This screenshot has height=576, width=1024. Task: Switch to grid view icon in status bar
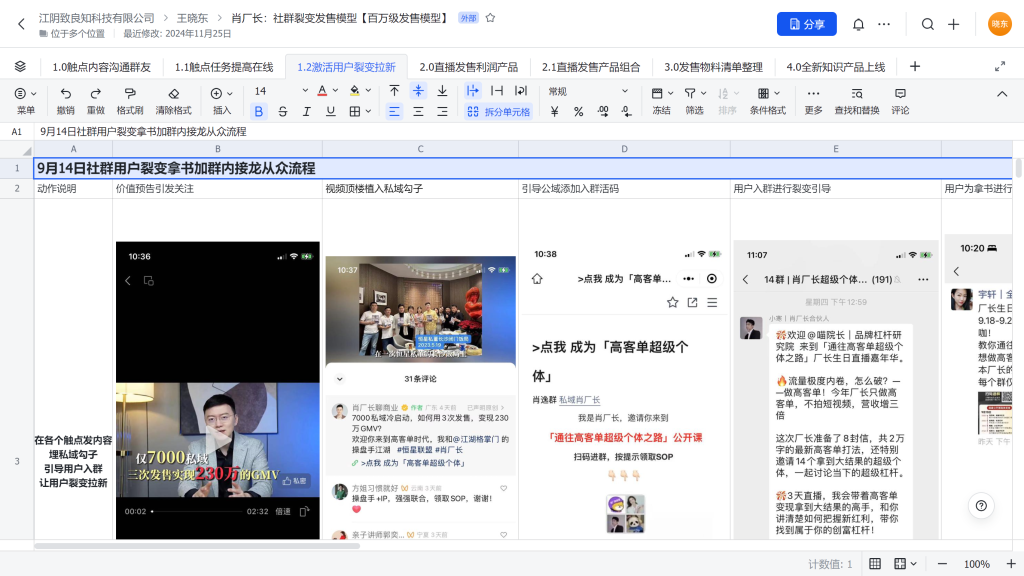(x=875, y=564)
